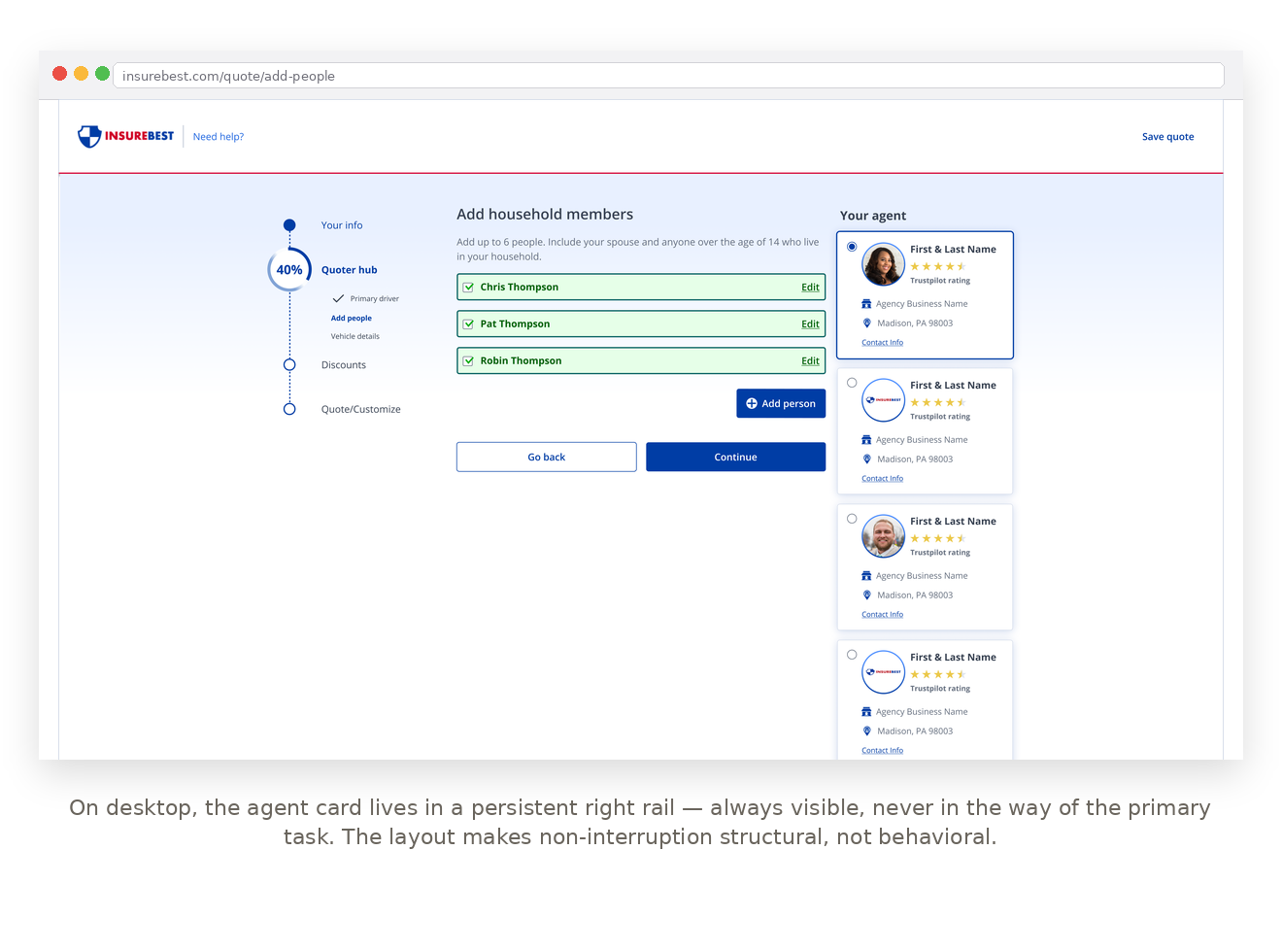This screenshot has height=952, width=1282.
Task: Click the fourth agent's InsureBest logo avatar
Action: pos(884,672)
